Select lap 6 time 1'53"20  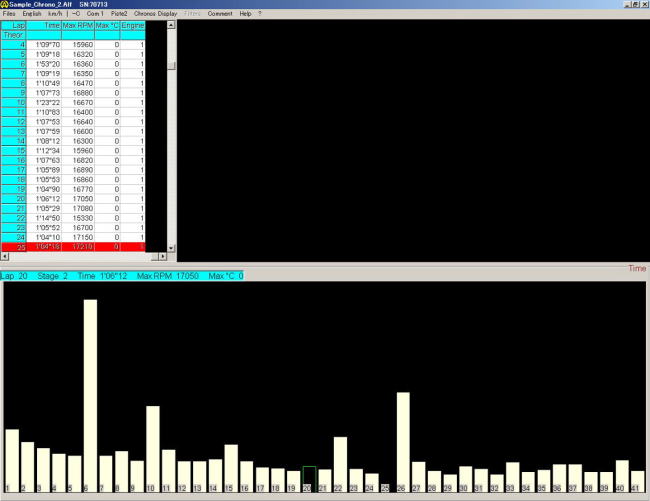tap(44, 64)
